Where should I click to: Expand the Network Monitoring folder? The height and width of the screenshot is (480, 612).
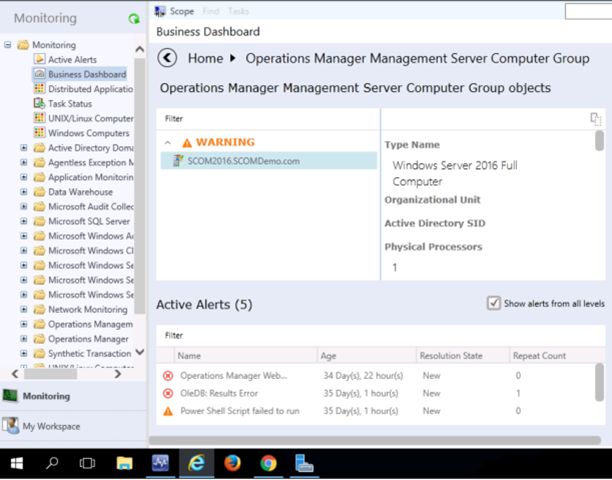[24, 309]
